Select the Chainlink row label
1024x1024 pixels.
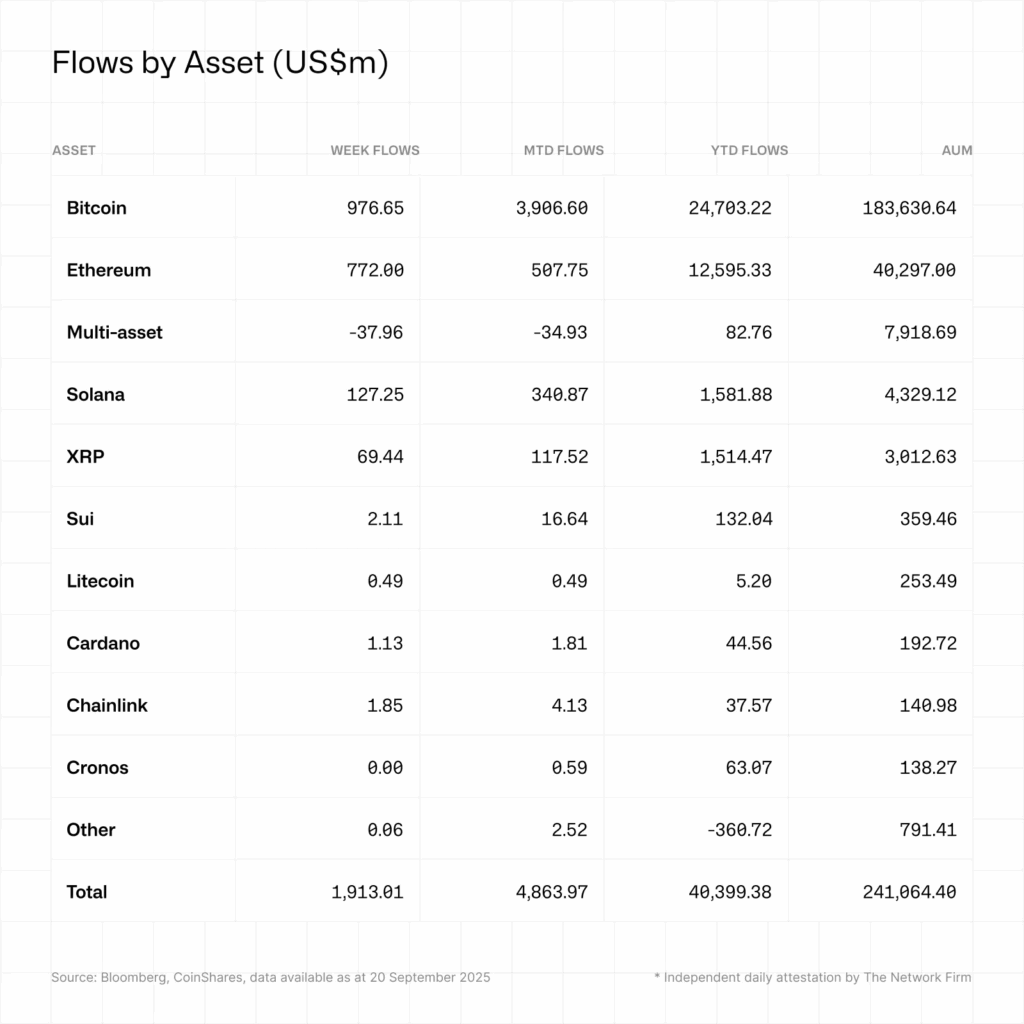coord(107,705)
